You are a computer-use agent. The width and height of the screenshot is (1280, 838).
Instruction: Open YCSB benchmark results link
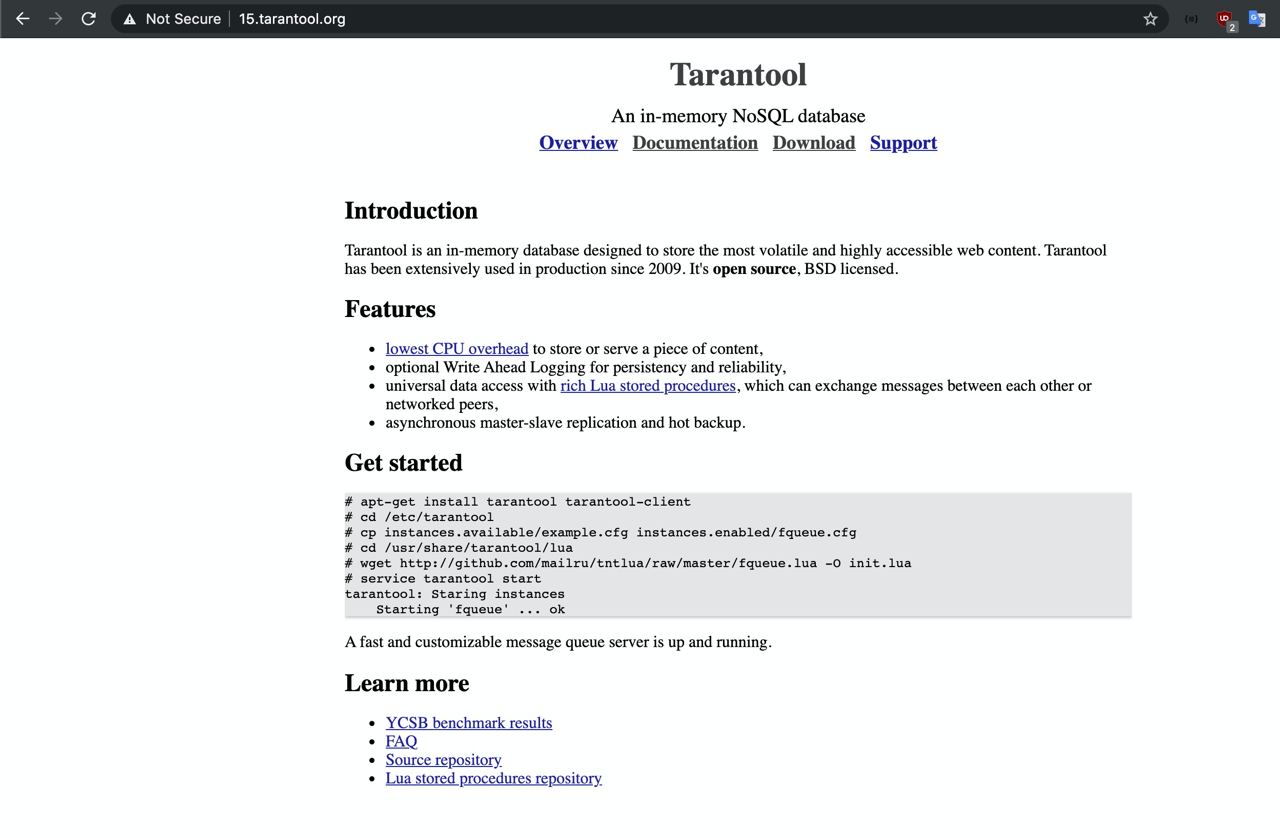point(469,723)
